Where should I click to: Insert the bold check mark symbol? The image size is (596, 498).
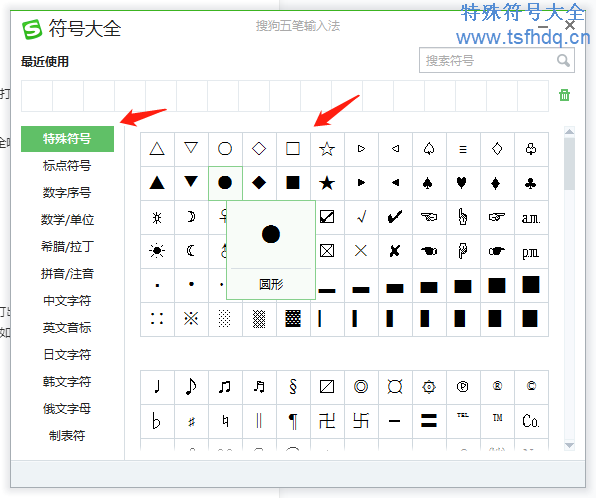[x=395, y=217]
